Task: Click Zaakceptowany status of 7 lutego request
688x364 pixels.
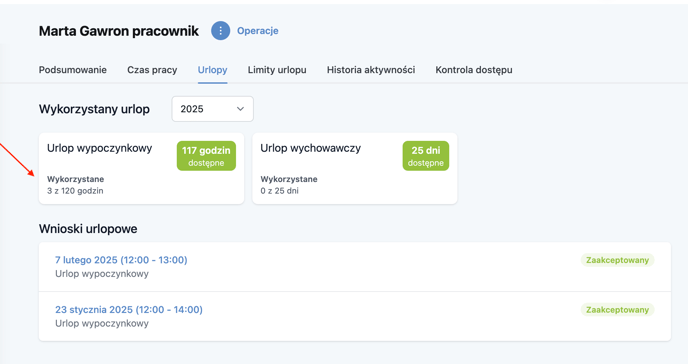Action: (617, 260)
